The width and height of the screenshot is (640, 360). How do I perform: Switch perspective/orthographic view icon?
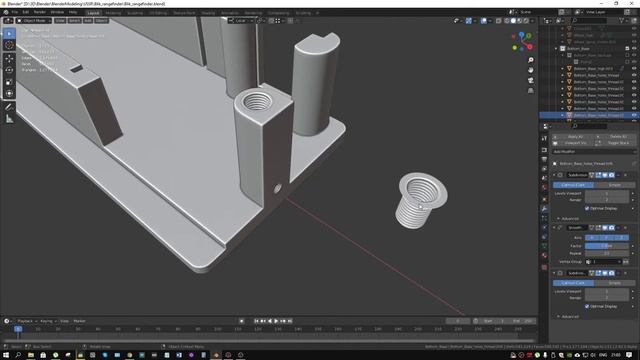(531, 91)
